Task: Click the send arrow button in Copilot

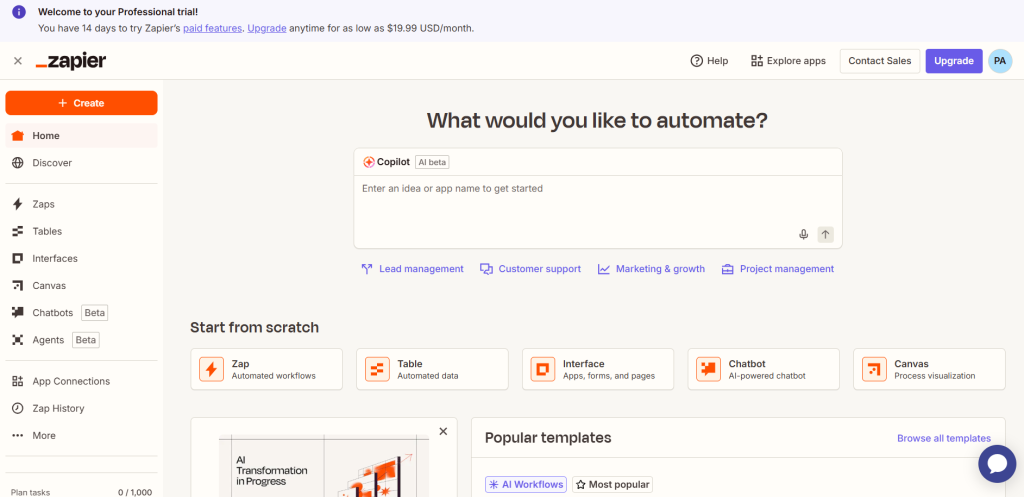Action: click(x=825, y=234)
